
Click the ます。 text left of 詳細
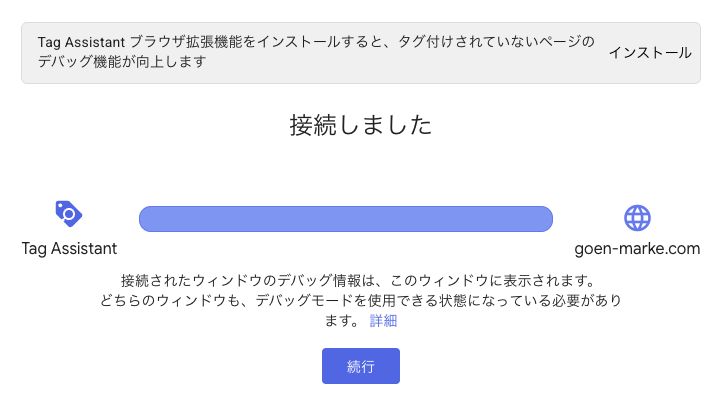tap(342, 321)
